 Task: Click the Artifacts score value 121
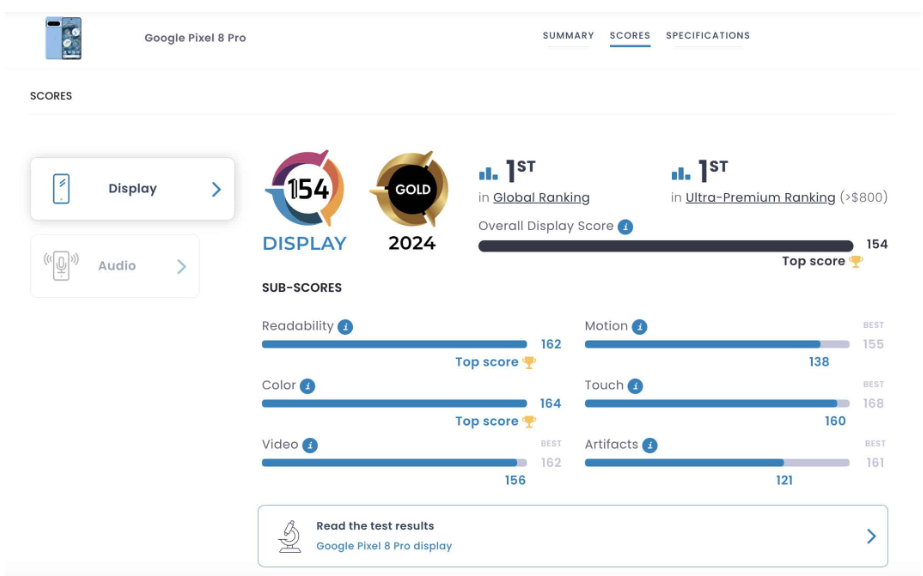(784, 481)
